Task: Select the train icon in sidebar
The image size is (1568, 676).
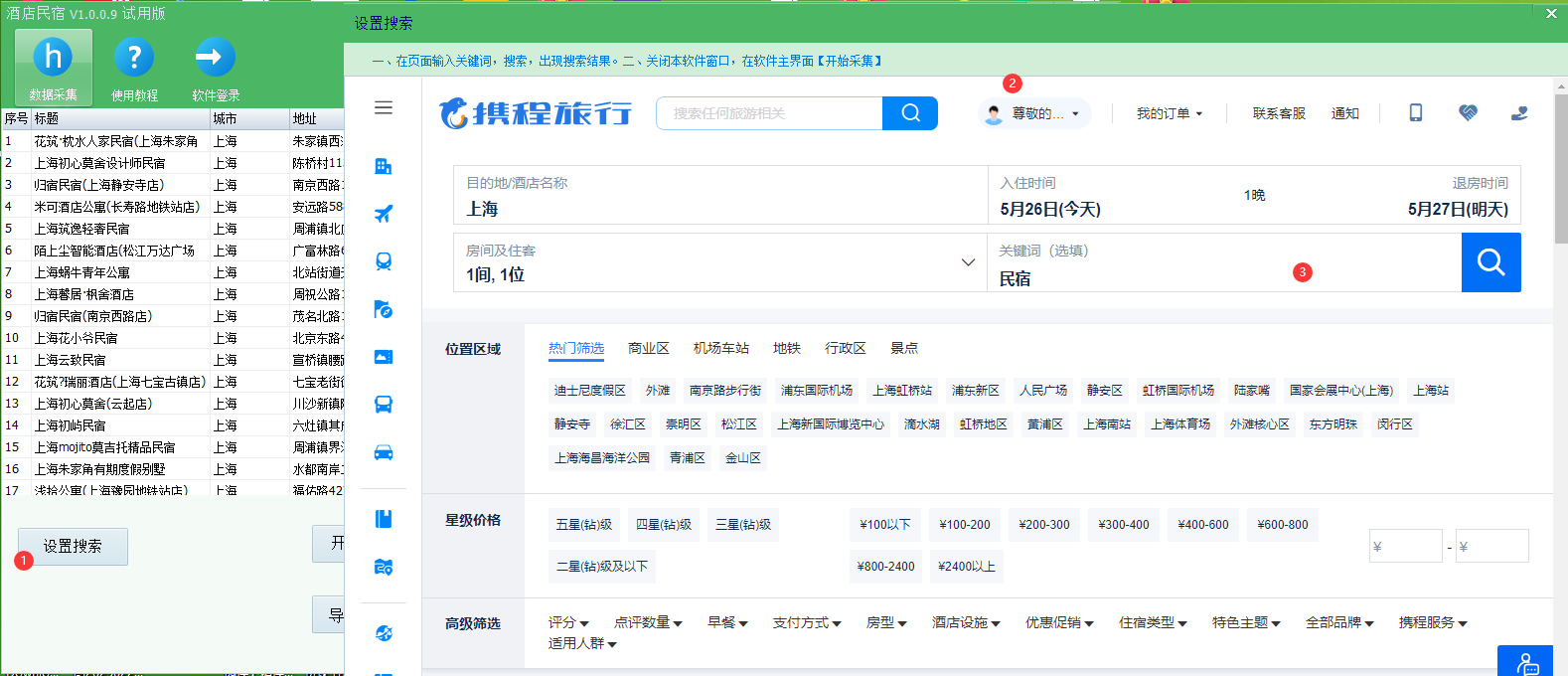Action: coord(384,261)
